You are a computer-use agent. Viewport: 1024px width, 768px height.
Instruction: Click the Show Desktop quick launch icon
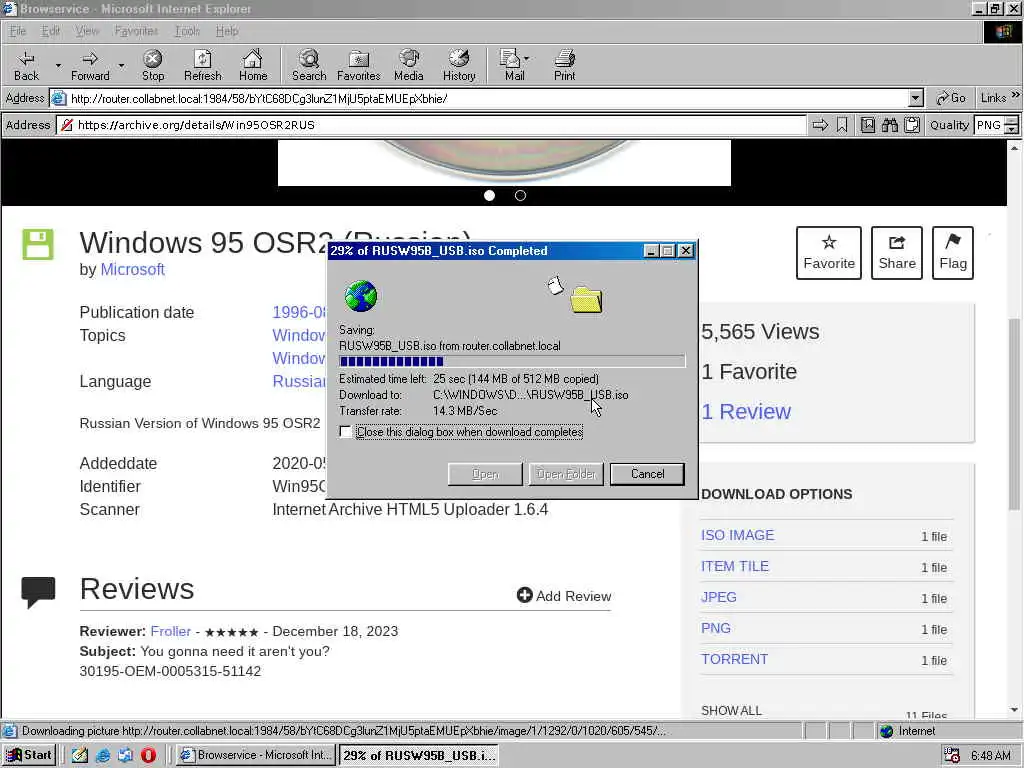pyautogui.click(x=80, y=755)
